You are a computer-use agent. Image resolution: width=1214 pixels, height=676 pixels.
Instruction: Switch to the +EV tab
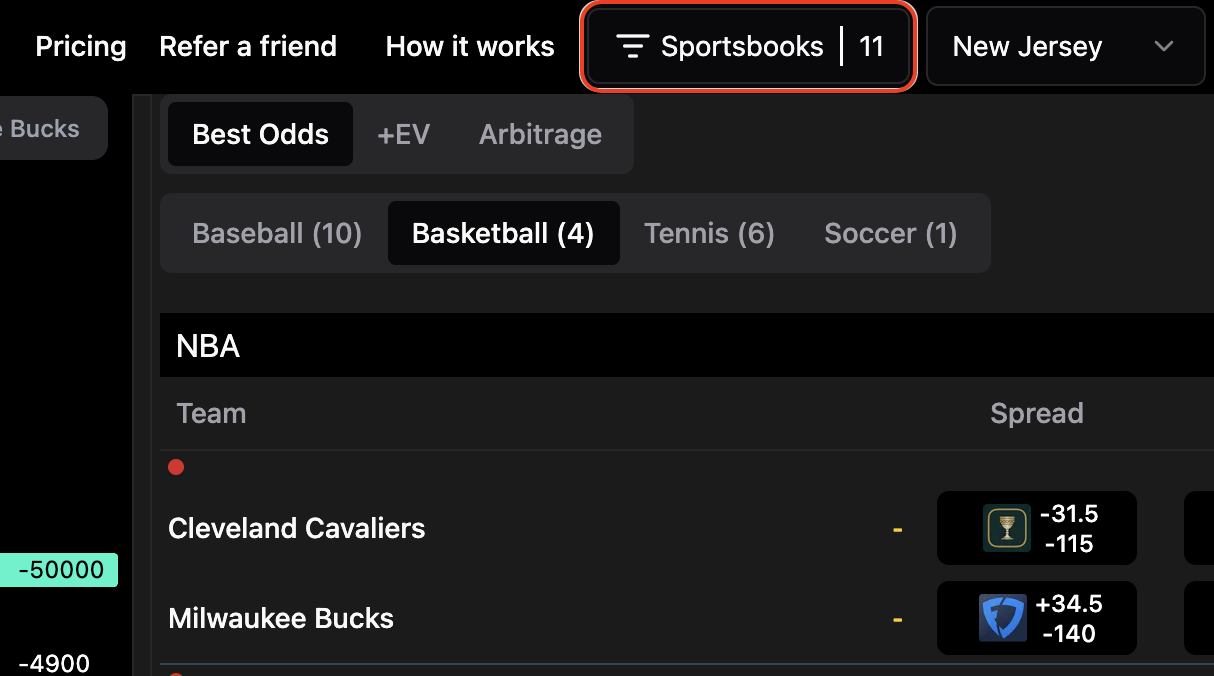404,134
